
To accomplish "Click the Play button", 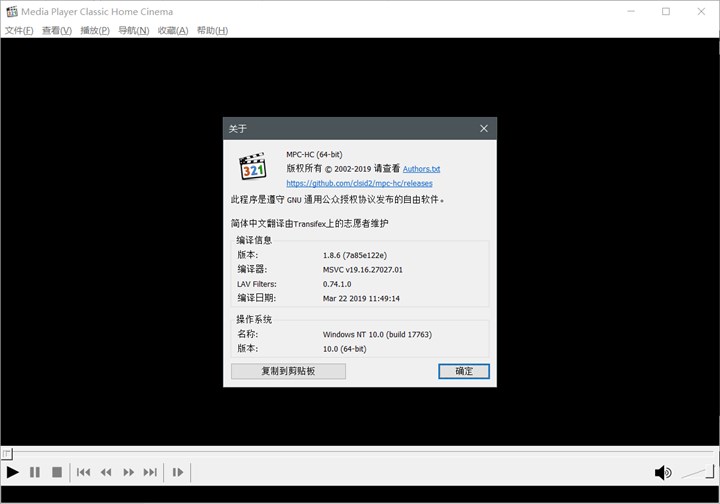I will [x=12, y=472].
